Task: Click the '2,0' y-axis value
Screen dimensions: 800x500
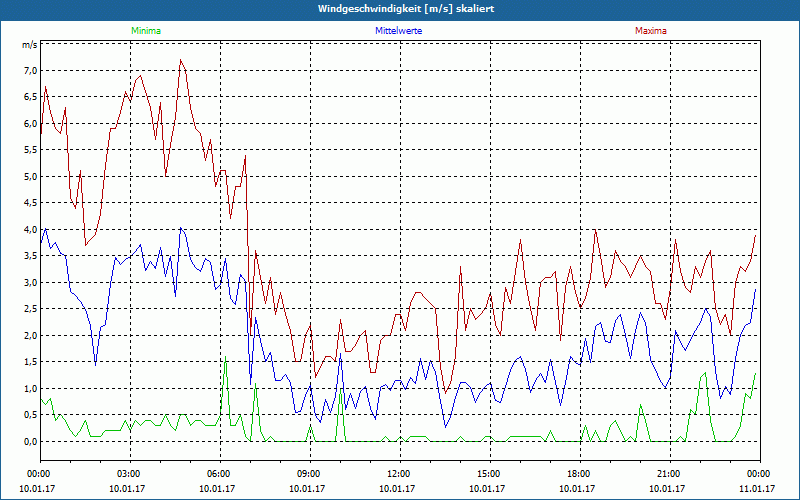Action: click(31, 336)
